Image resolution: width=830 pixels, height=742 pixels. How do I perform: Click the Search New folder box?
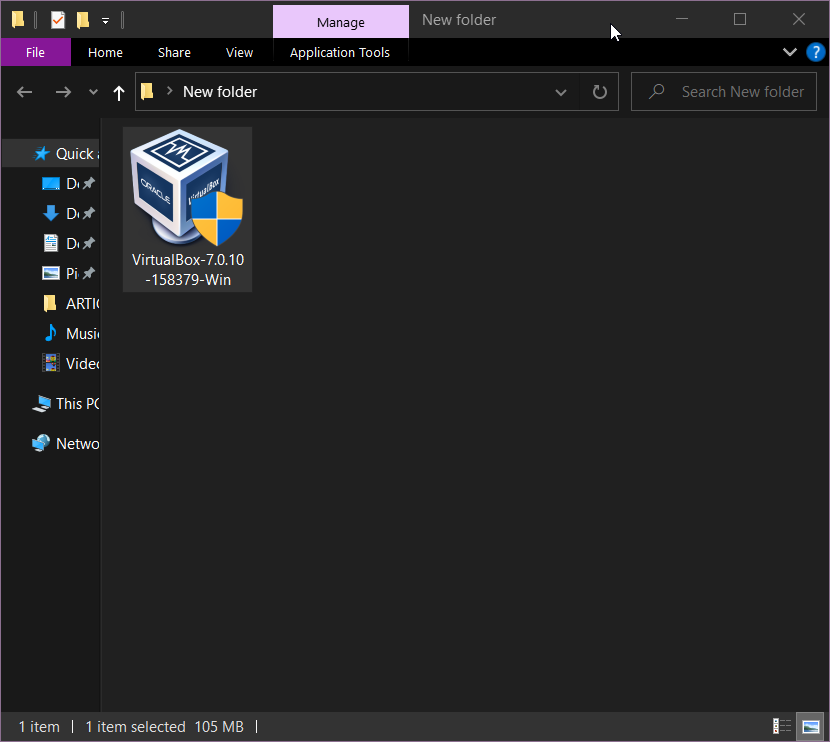click(x=724, y=92)
